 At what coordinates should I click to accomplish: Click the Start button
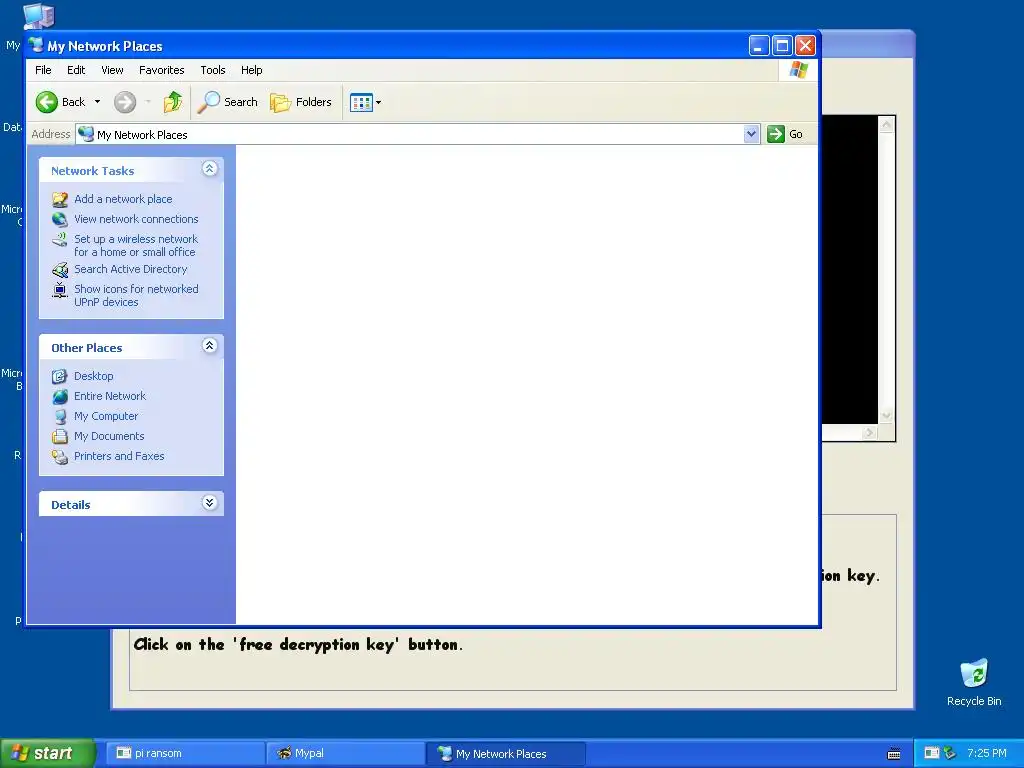(x=47, y=753)
